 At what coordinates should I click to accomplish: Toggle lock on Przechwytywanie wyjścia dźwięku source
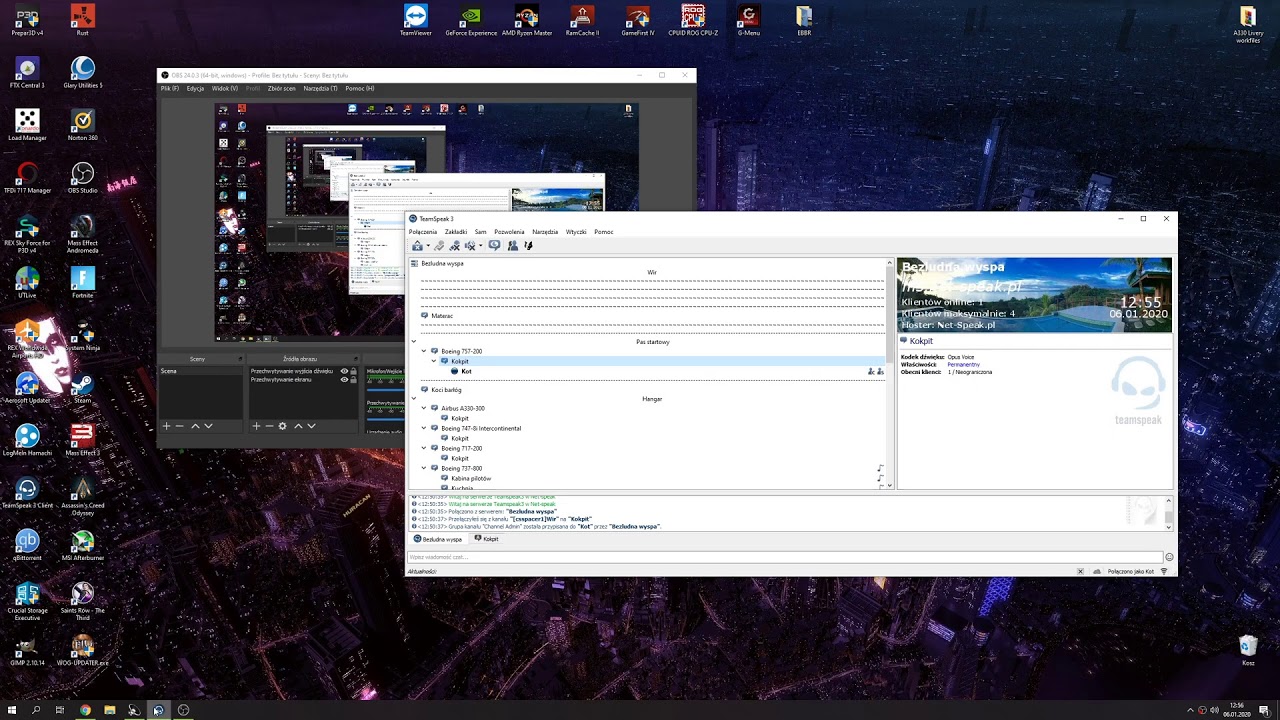(353, 371)
